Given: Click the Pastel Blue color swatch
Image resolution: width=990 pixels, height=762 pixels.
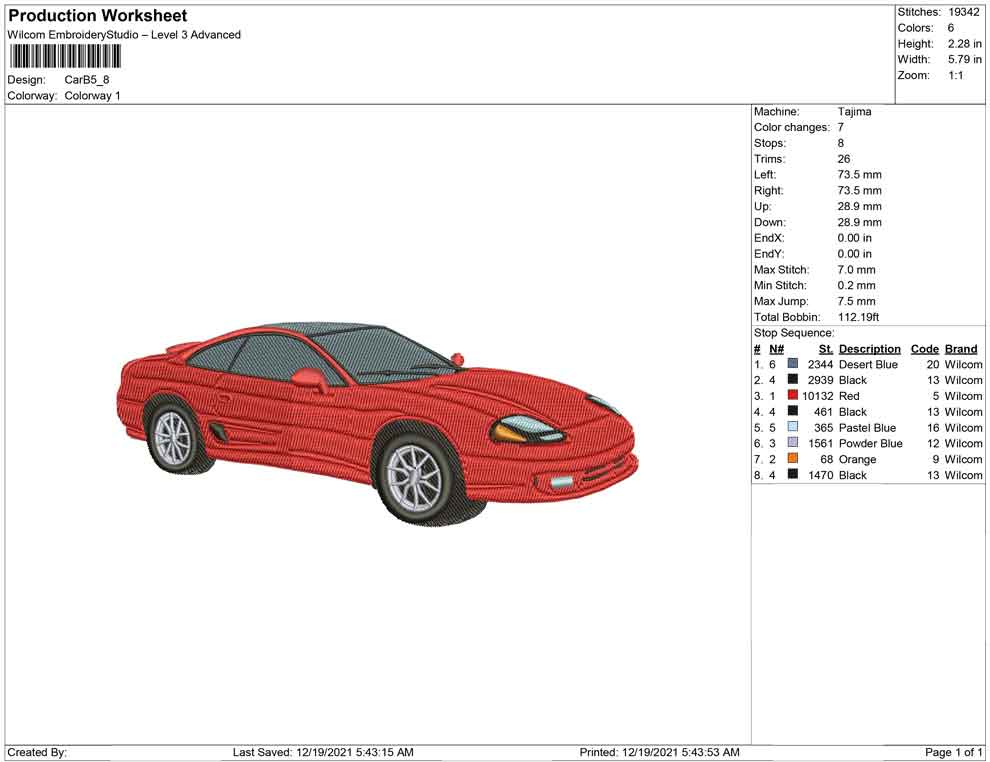Looking at the screenshot, I should [x=793, y=428].
